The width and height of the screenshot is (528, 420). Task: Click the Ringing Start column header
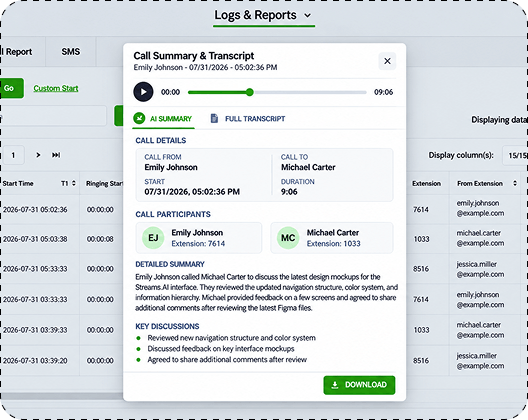pyautogui.click(x=104, y=183)
